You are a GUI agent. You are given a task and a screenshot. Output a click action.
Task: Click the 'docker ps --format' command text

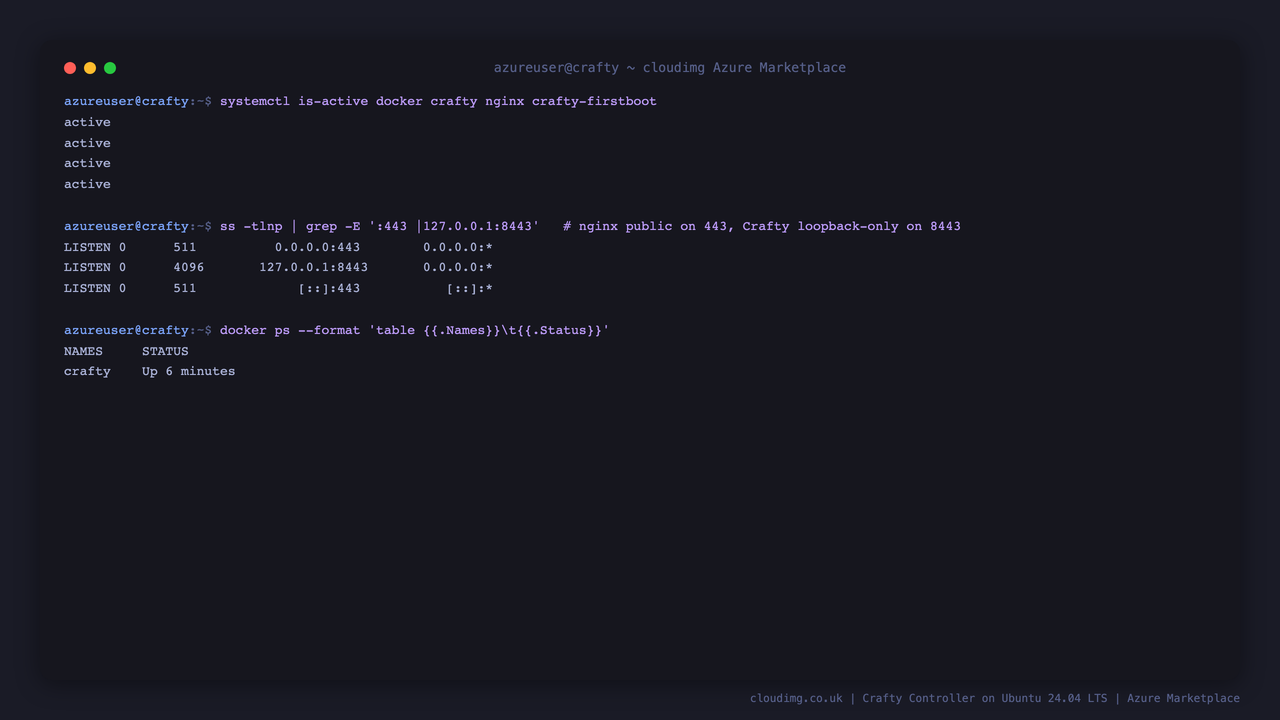(x=290, y=330)
